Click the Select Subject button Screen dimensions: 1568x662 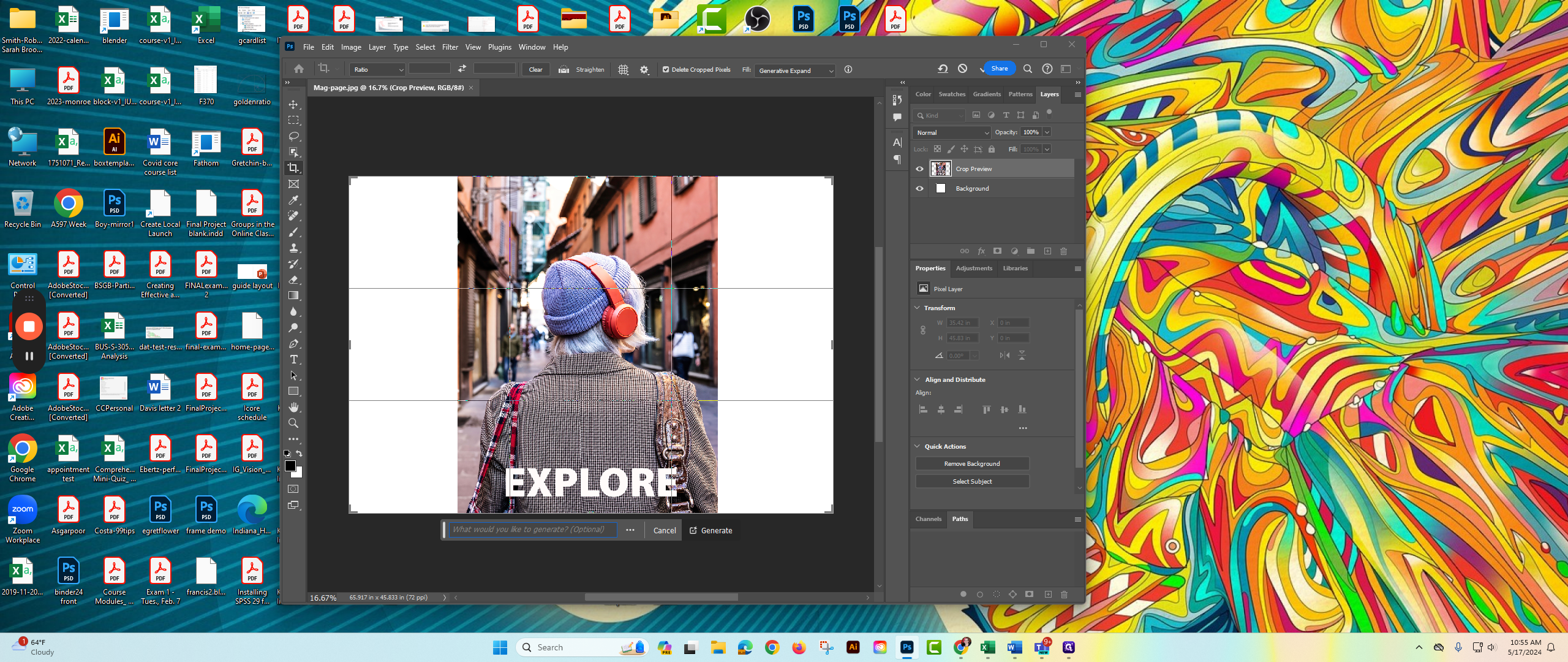[x=972, y=482]
